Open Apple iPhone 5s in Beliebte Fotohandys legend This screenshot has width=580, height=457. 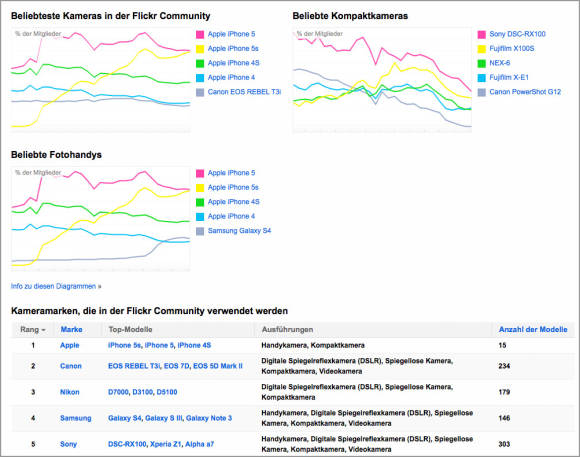pos(233,187)
